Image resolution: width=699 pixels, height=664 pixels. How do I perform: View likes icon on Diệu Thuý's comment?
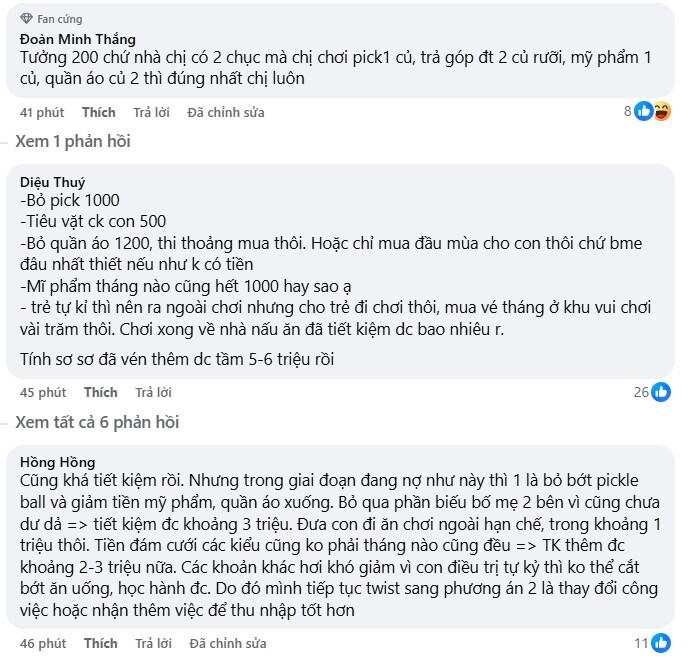[661, 392]
